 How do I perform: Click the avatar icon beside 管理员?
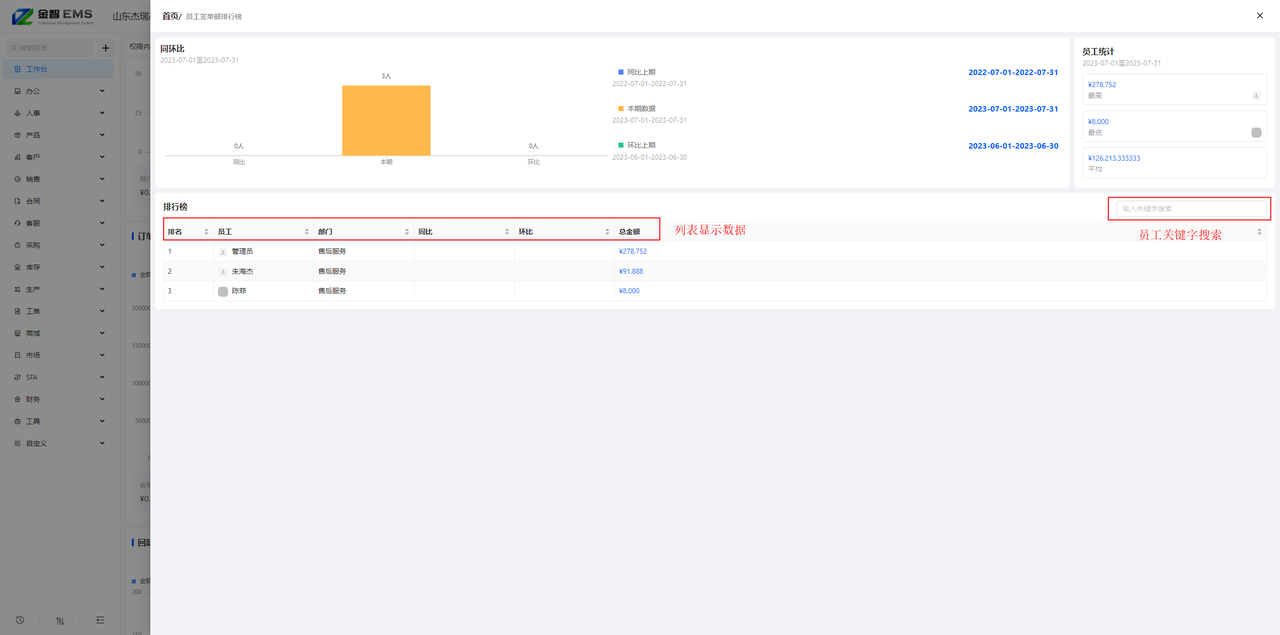tap(223, 251)
